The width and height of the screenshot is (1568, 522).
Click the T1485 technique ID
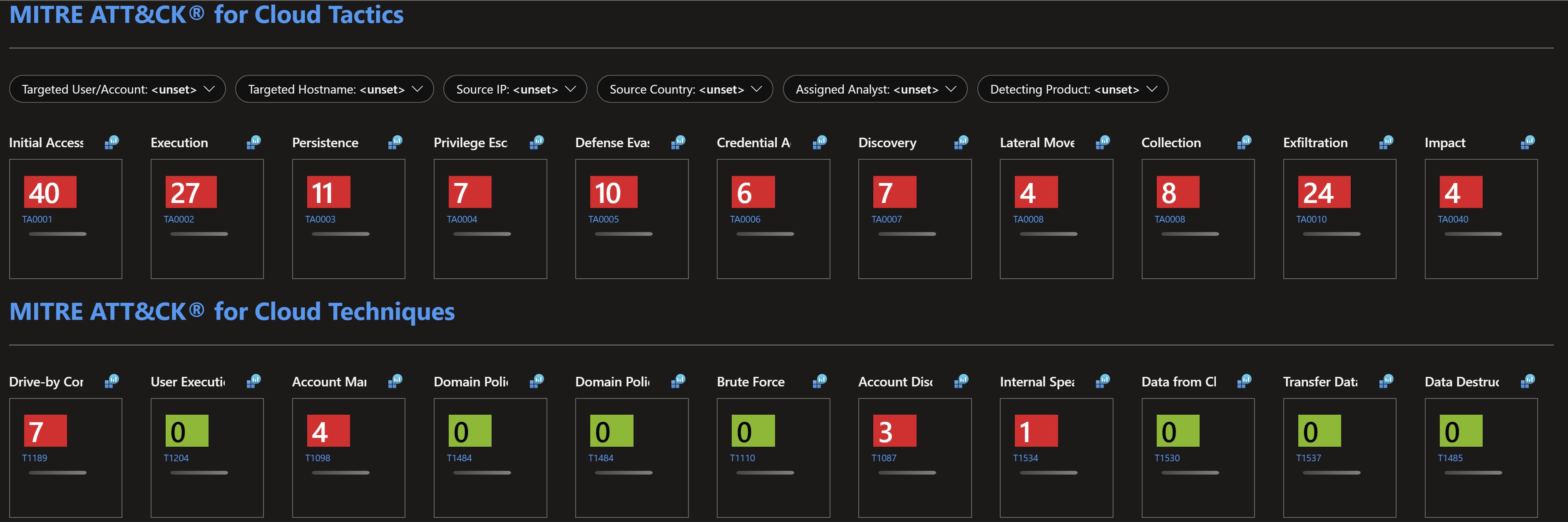[x=1450, y=458]
